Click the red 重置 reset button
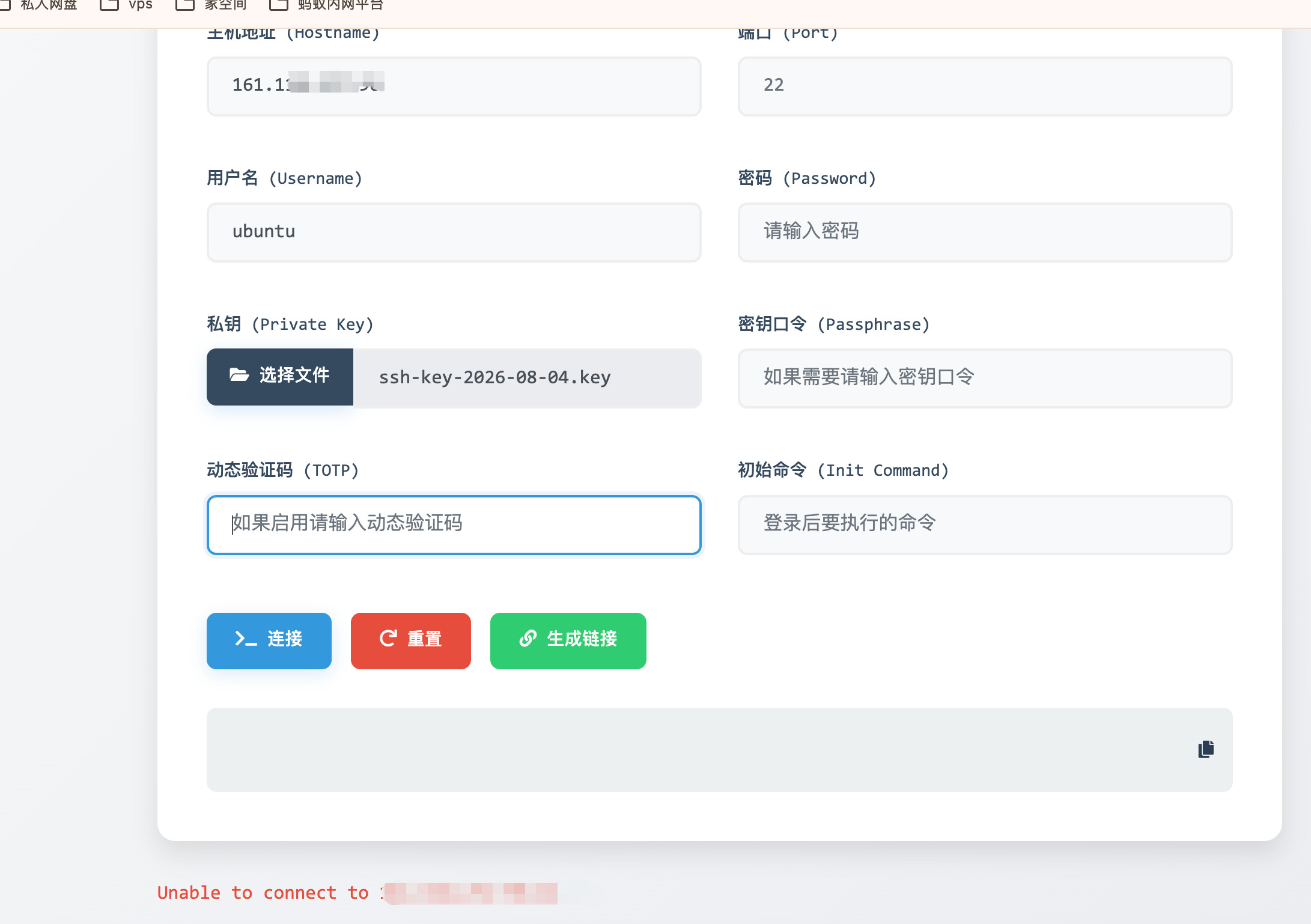This screenshot has height=924, width=1311. tap(410, 640)
